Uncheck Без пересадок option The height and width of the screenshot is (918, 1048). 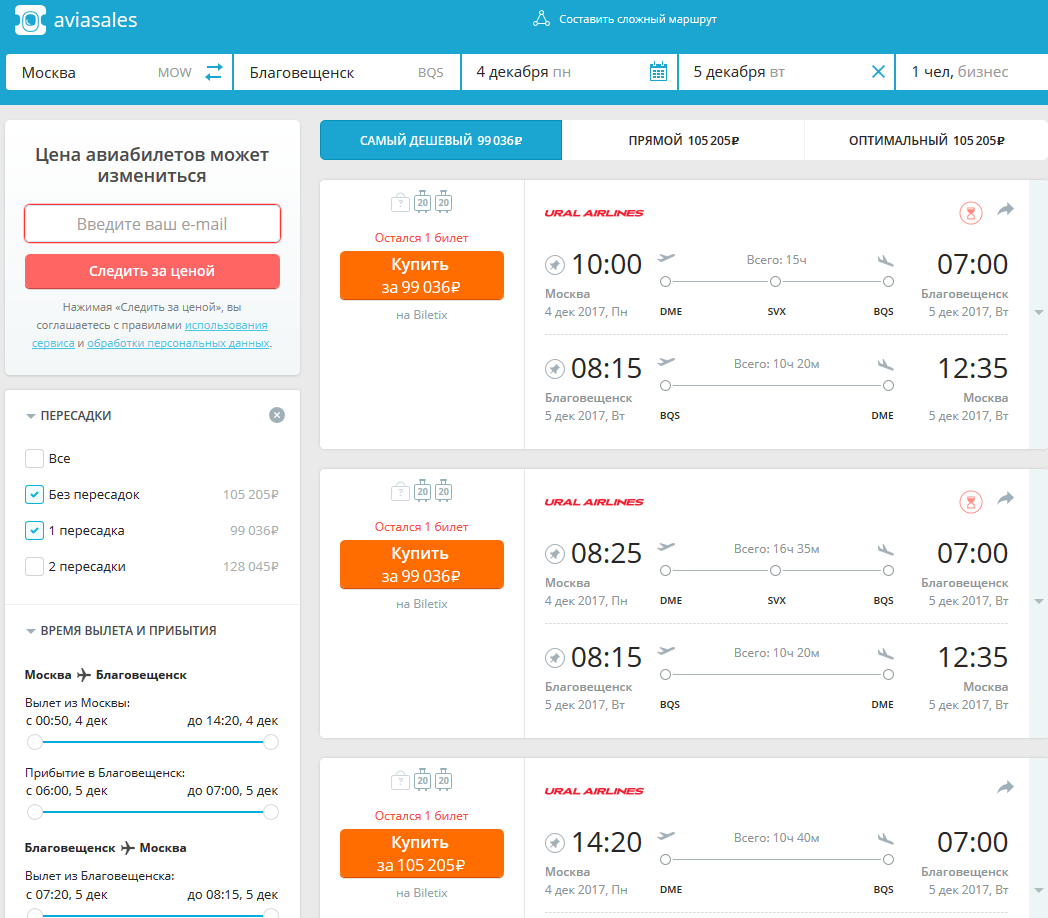34,495
